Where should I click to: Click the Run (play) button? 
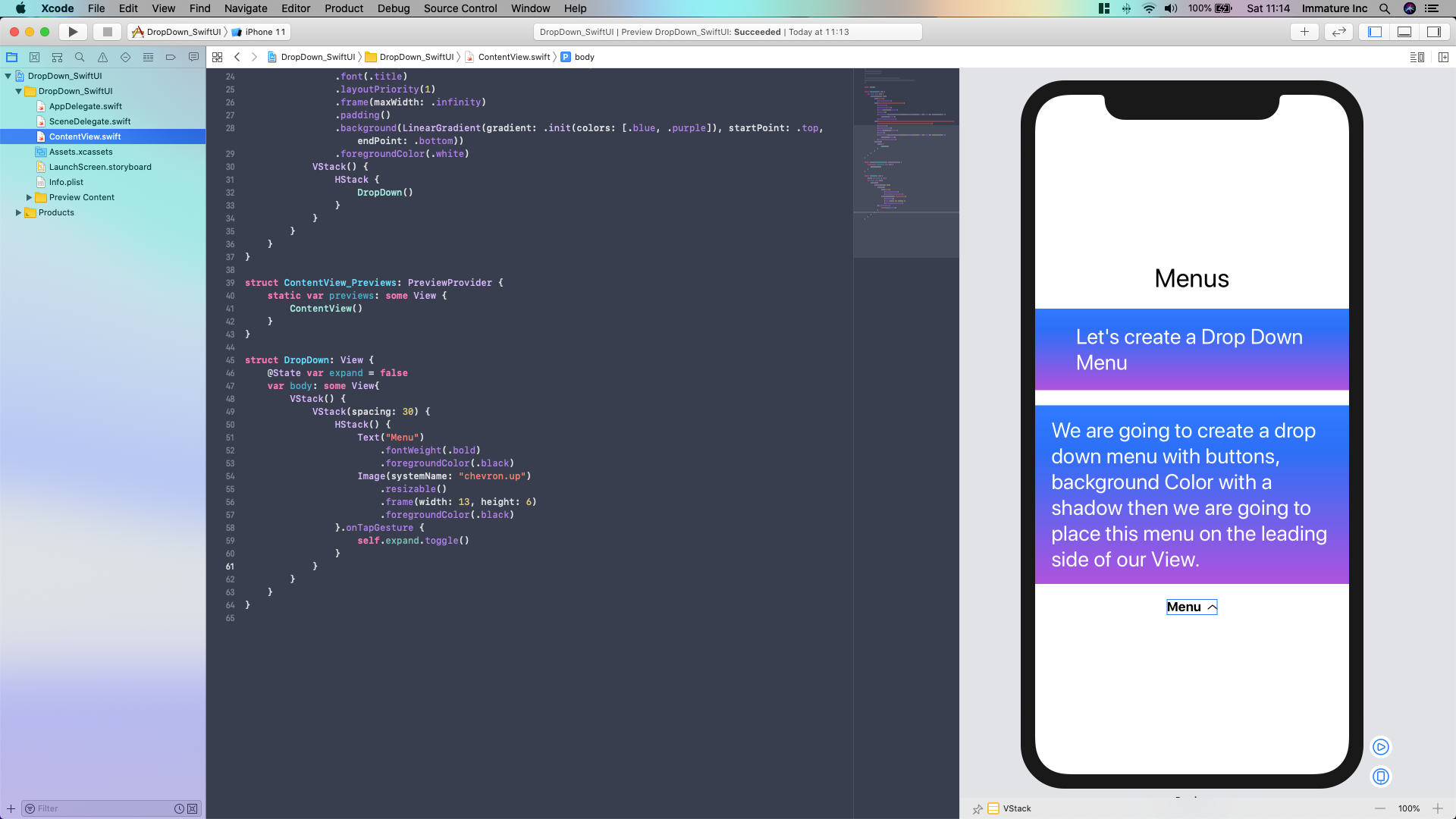click(73, 32)
